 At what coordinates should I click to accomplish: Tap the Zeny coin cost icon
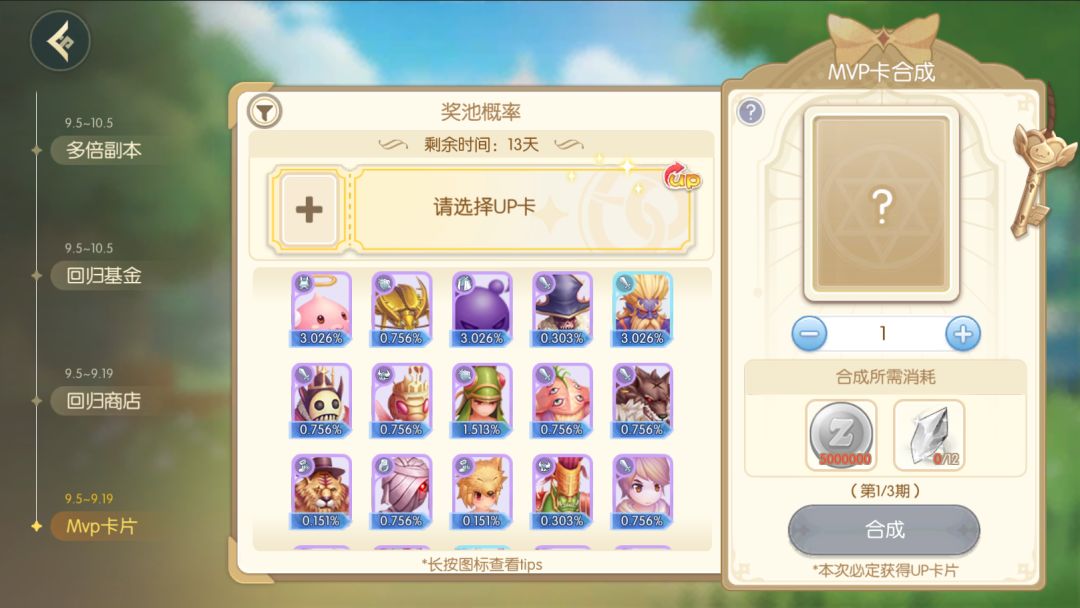[841, 435]
